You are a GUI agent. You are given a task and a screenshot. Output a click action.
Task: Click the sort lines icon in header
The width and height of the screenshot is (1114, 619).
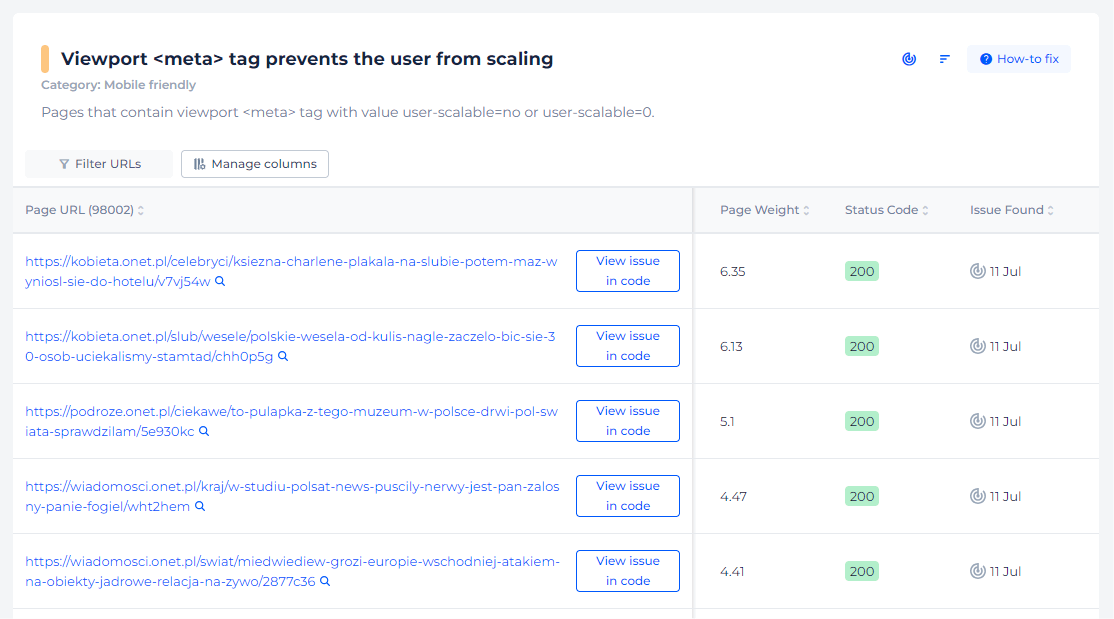click(944, 59)
